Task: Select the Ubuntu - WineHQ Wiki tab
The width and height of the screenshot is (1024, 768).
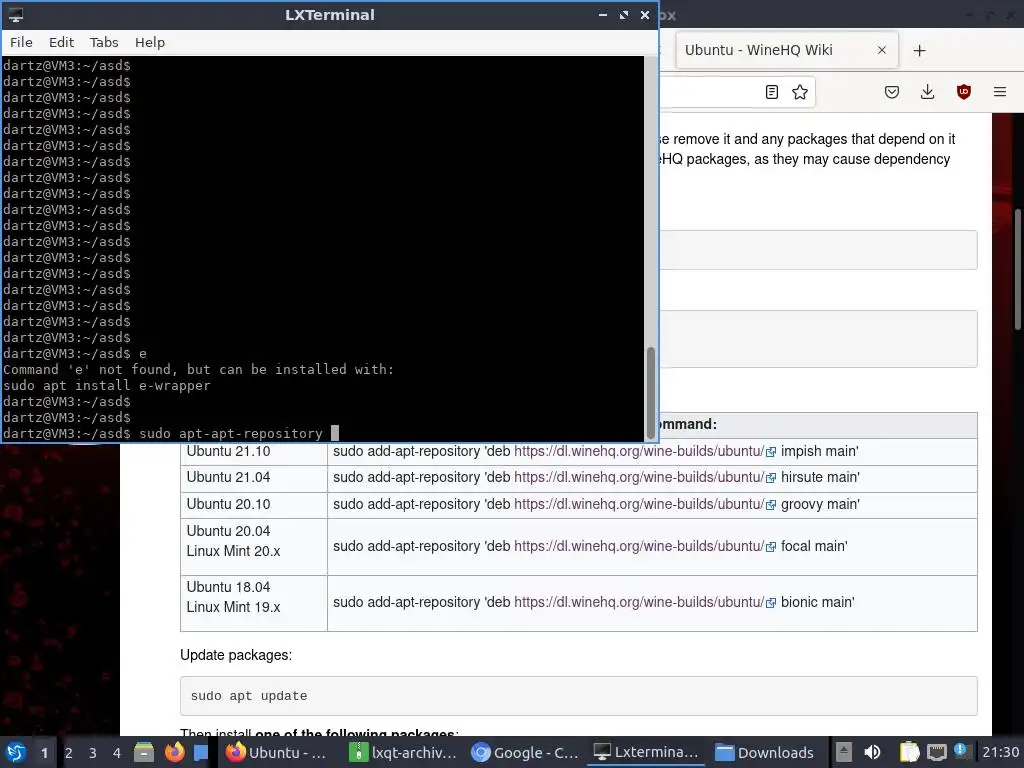Action: [787, 50]
